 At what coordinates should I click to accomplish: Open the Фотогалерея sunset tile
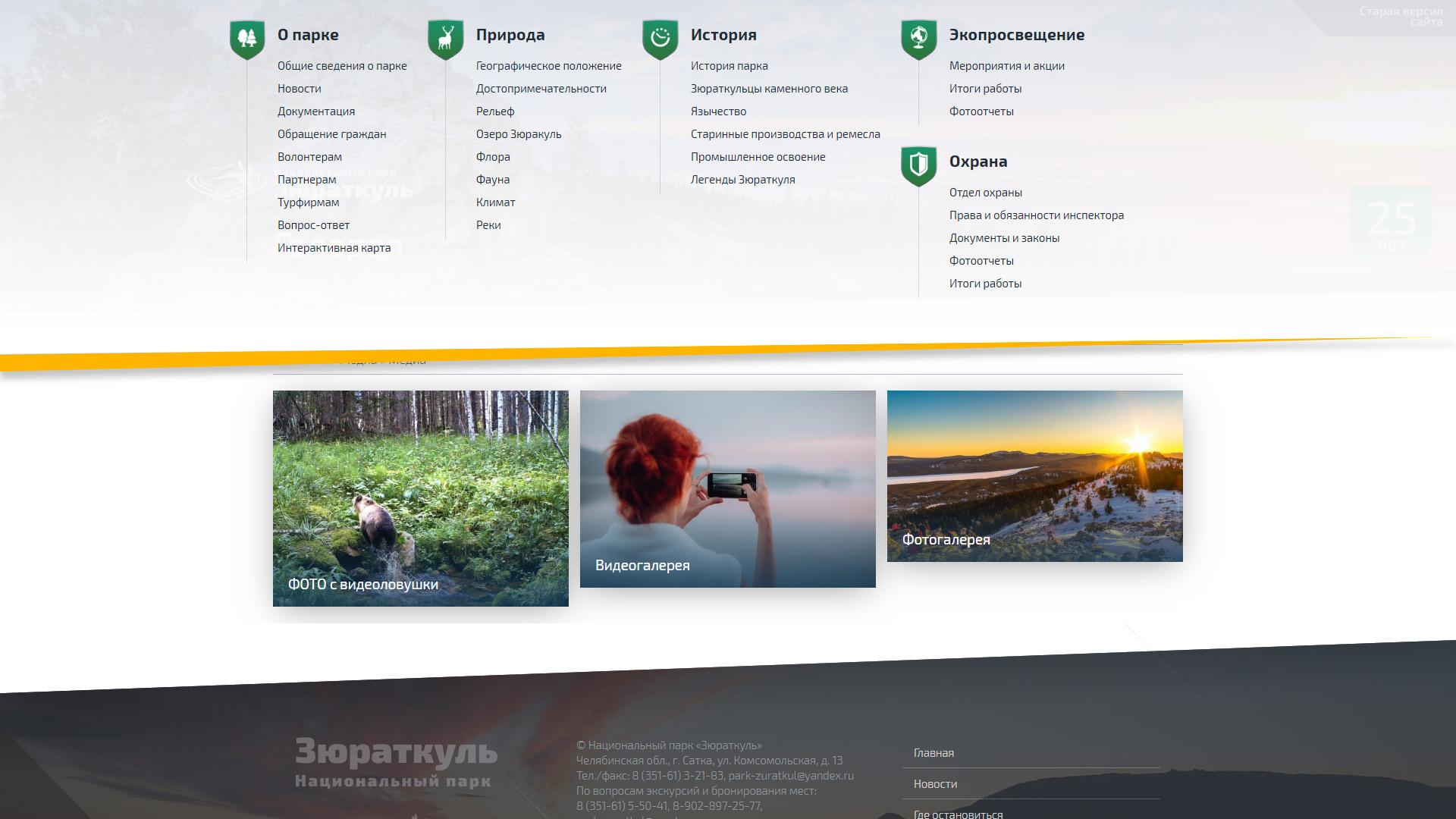tap(1034, 476)
